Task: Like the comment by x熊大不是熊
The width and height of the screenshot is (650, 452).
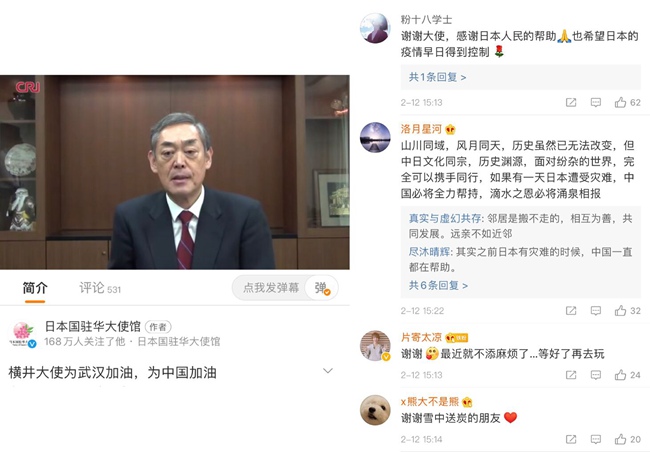Action: pos(621,439)
